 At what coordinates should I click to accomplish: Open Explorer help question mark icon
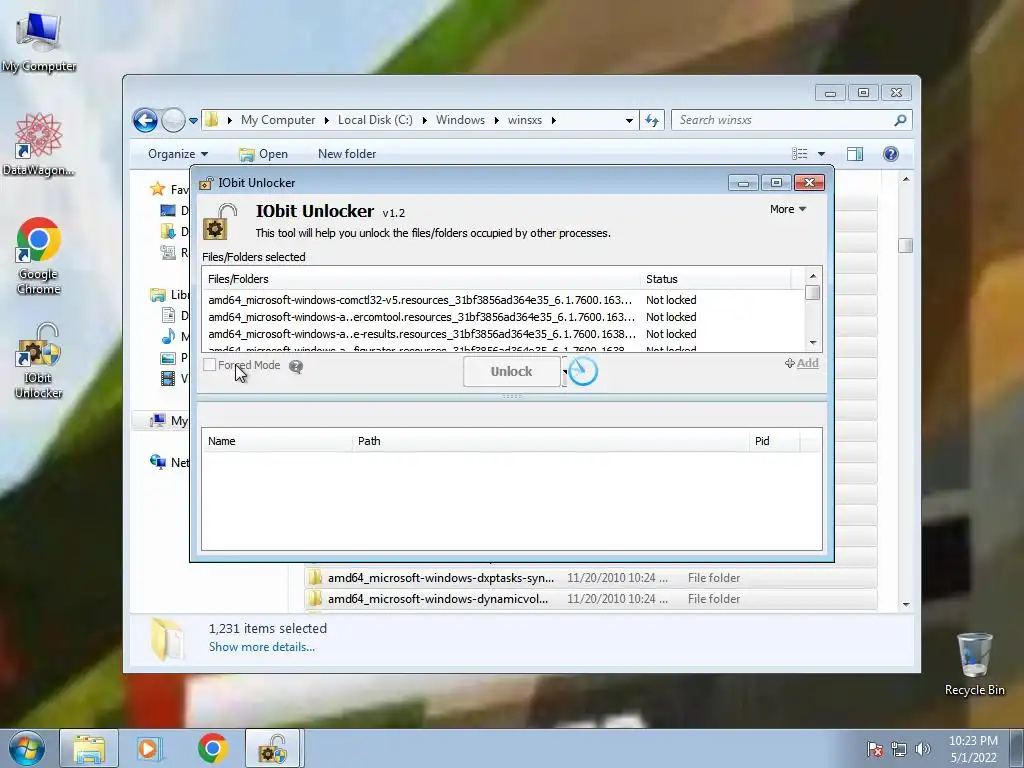891,154
